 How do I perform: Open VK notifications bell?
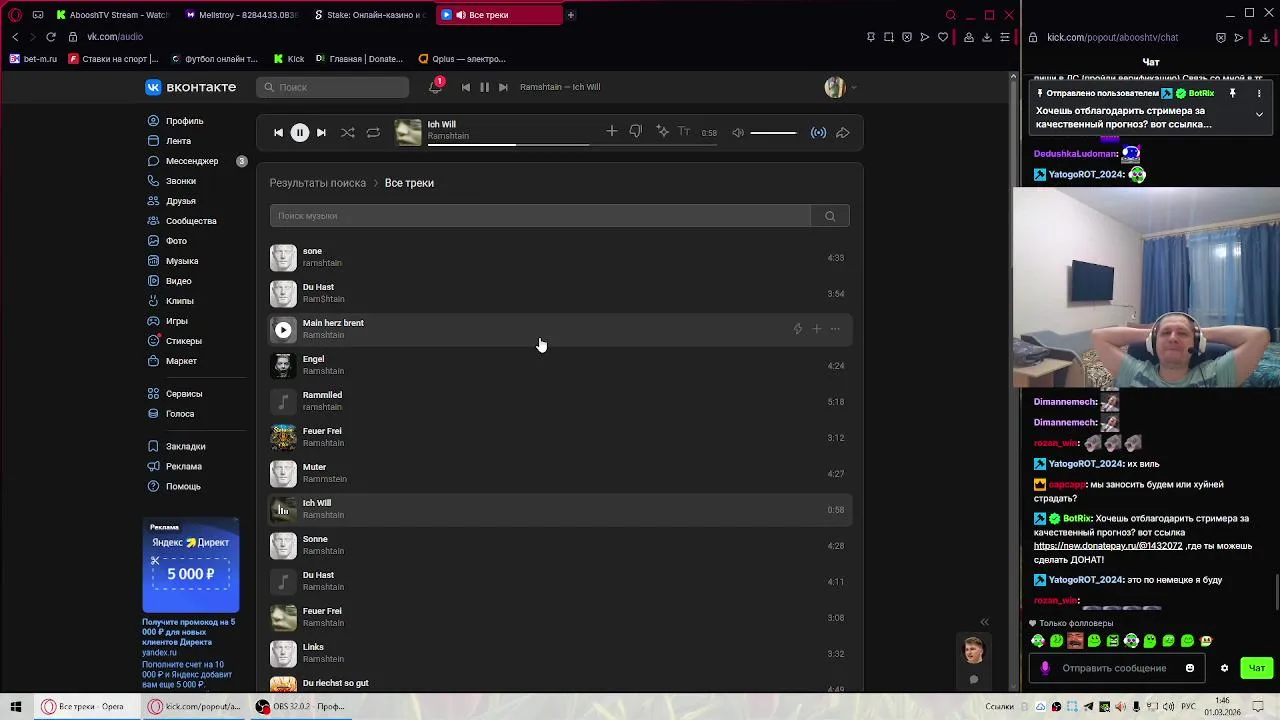pyautogui.click(x=435, y=87)
